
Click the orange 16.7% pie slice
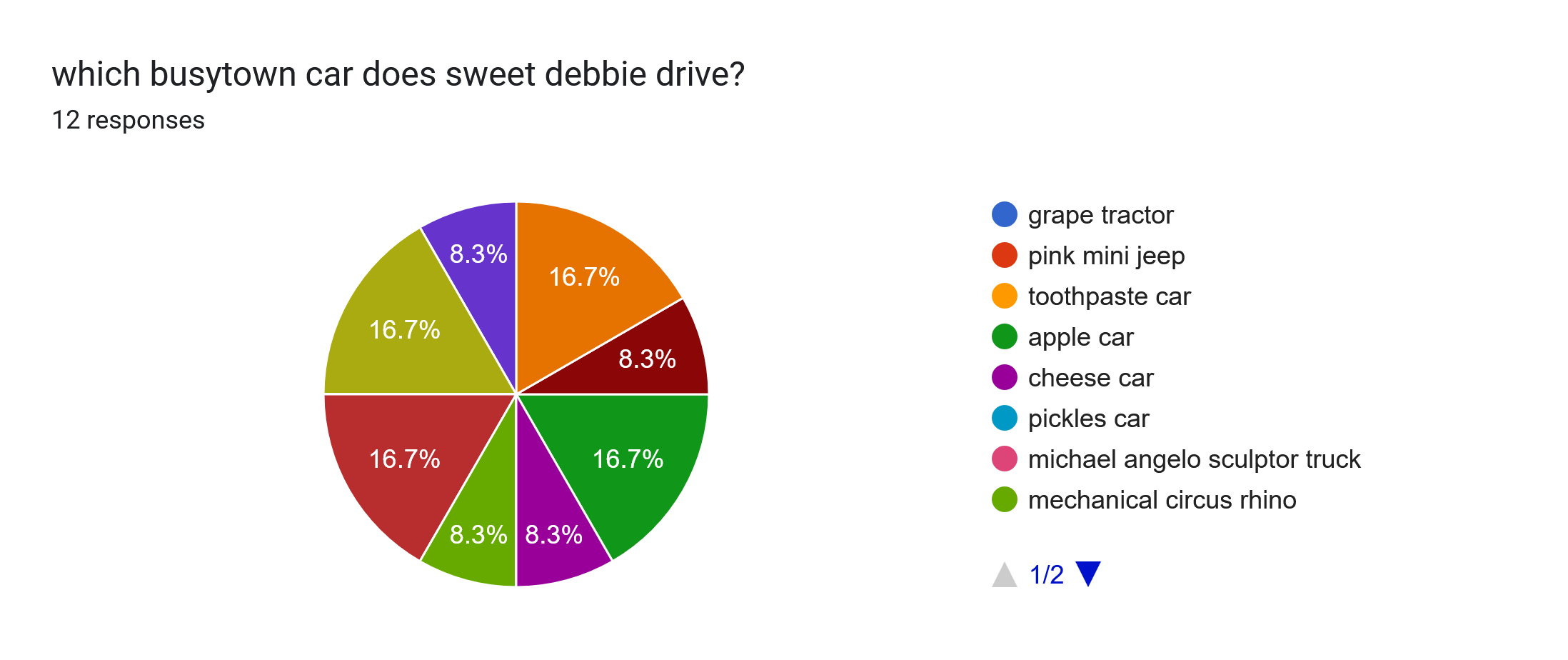click(586, 279)
